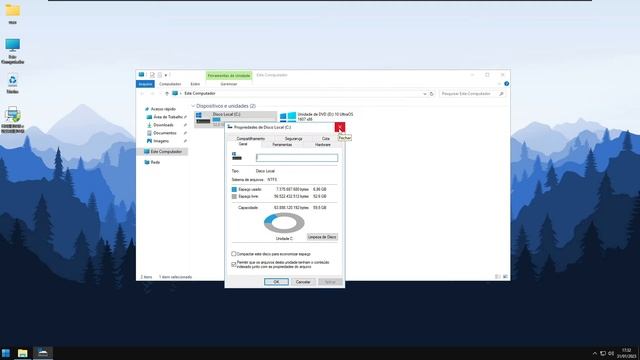Viewport: 640px width, 360px height.
Task: Go up one folder level
Action: pyautogui.click(x=167, y=93)
